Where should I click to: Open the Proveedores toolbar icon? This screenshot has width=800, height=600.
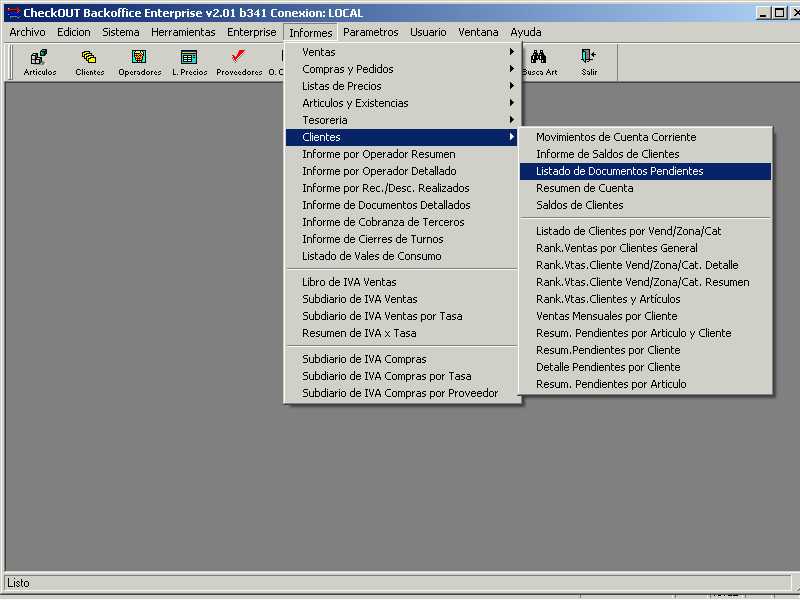[239, 62]
